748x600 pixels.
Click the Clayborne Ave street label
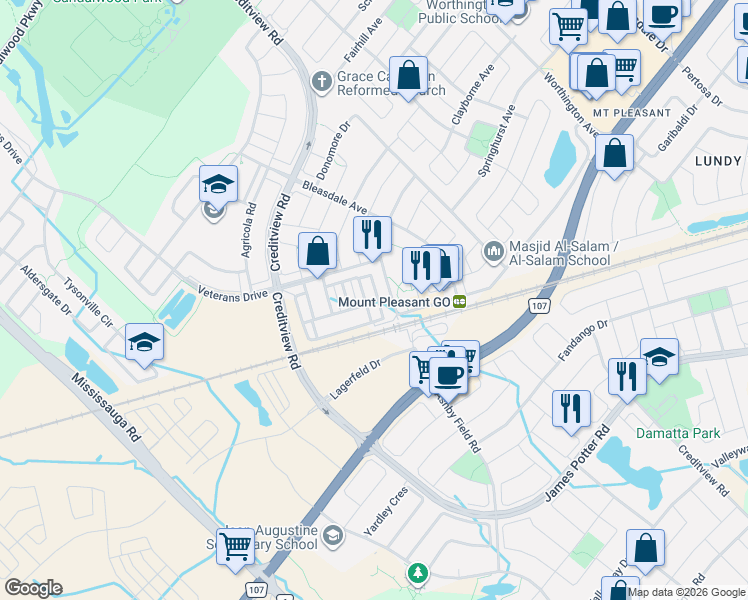473,94
